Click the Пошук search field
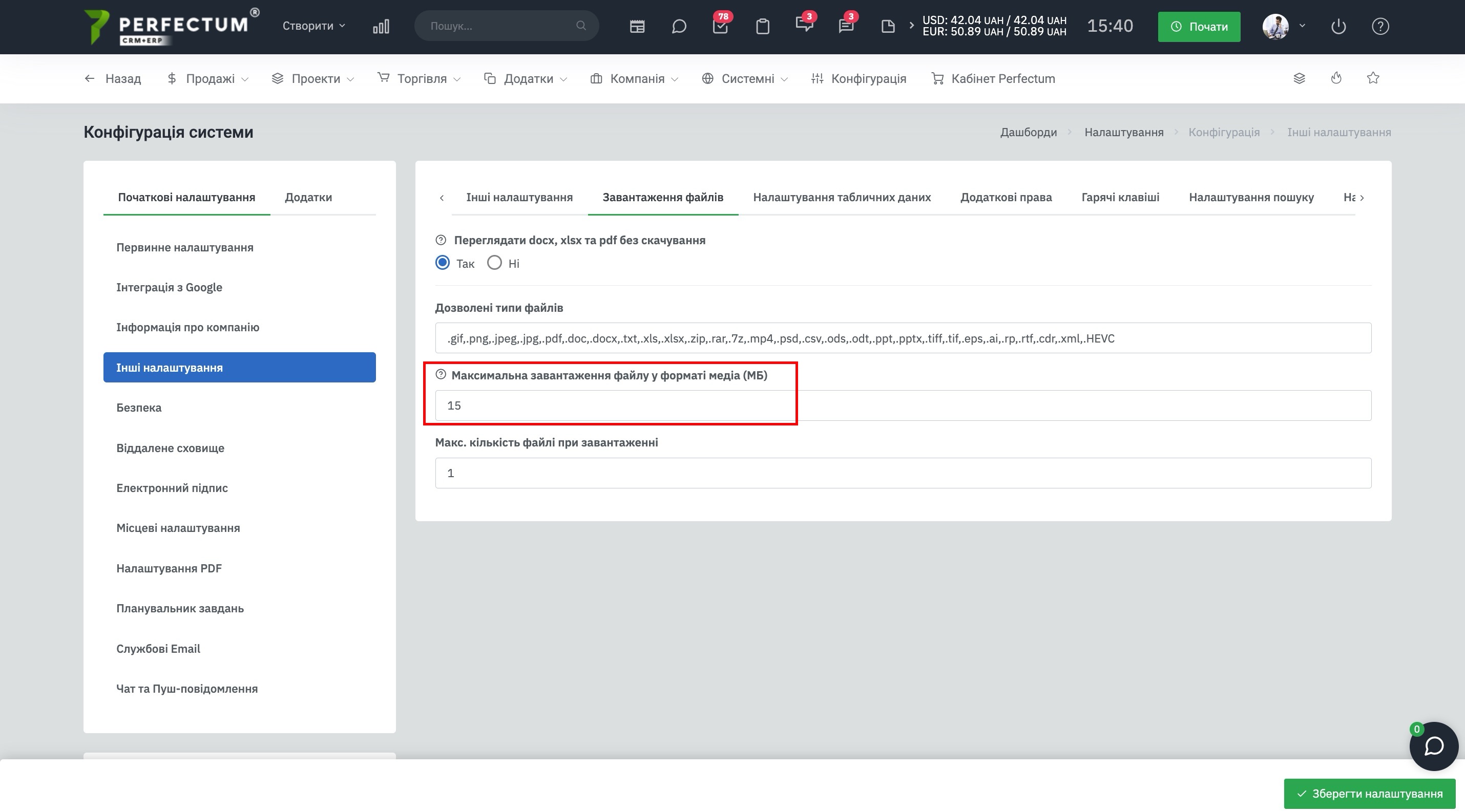1465x812 pixels. [x=506, y=26]
